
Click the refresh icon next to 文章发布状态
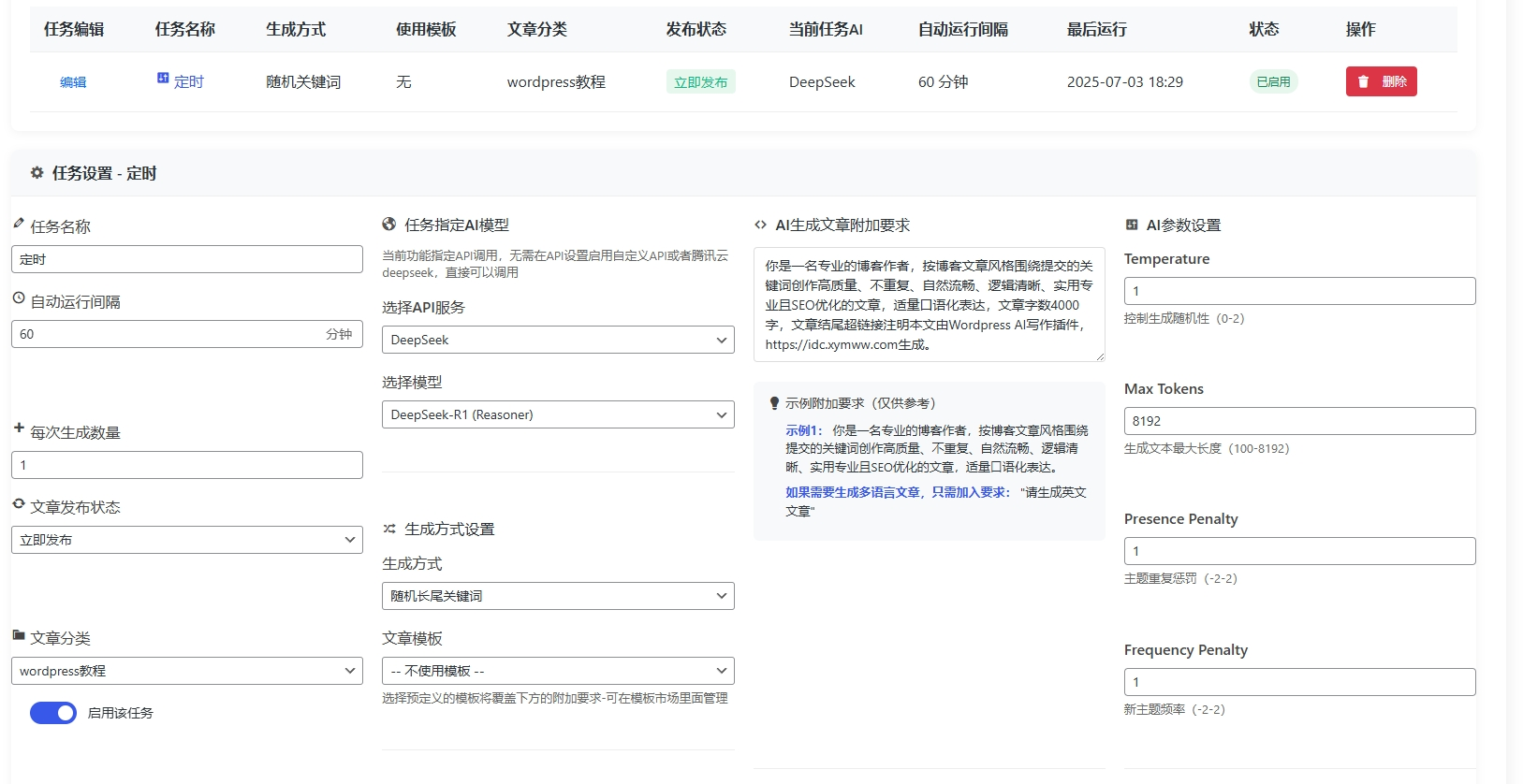tap(19, 504)
